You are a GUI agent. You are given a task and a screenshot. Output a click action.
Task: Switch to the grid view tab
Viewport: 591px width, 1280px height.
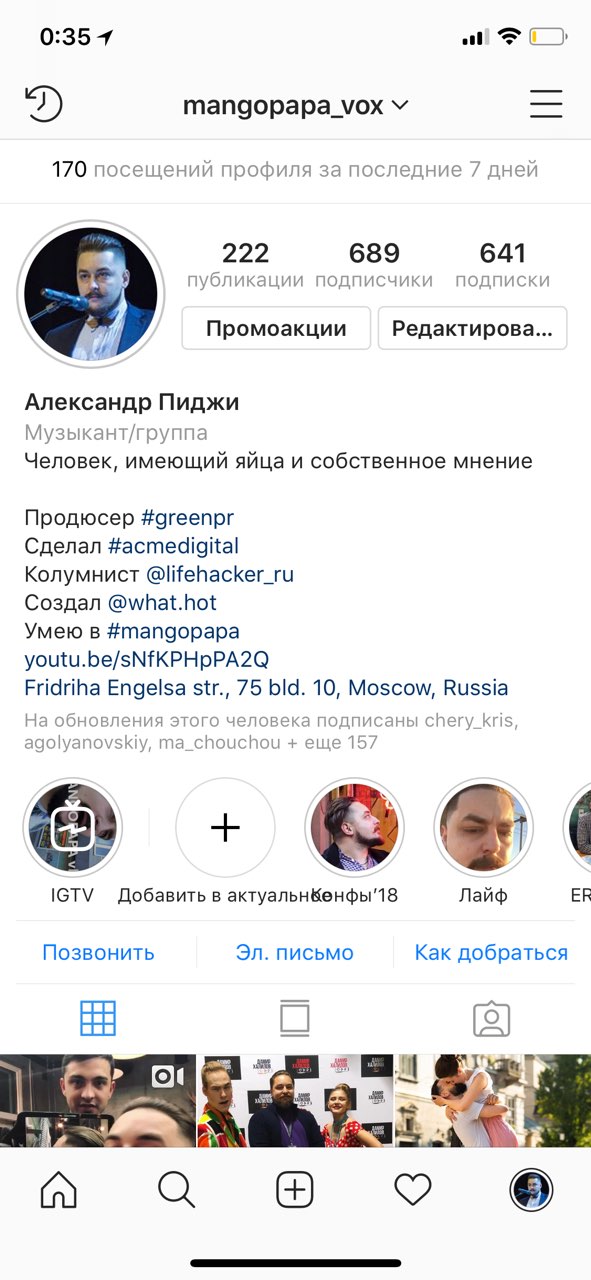(98, 1018)
